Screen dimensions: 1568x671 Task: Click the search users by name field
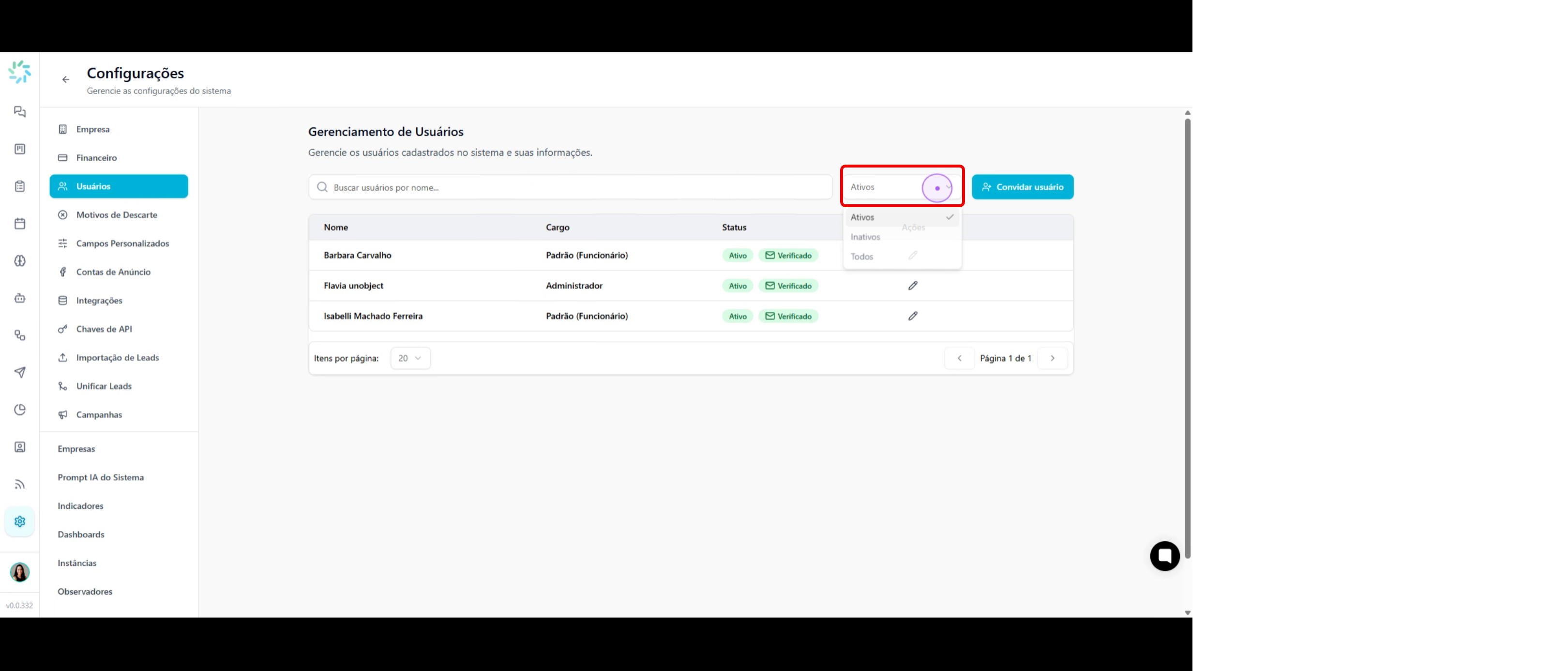[x=570, y=187]
